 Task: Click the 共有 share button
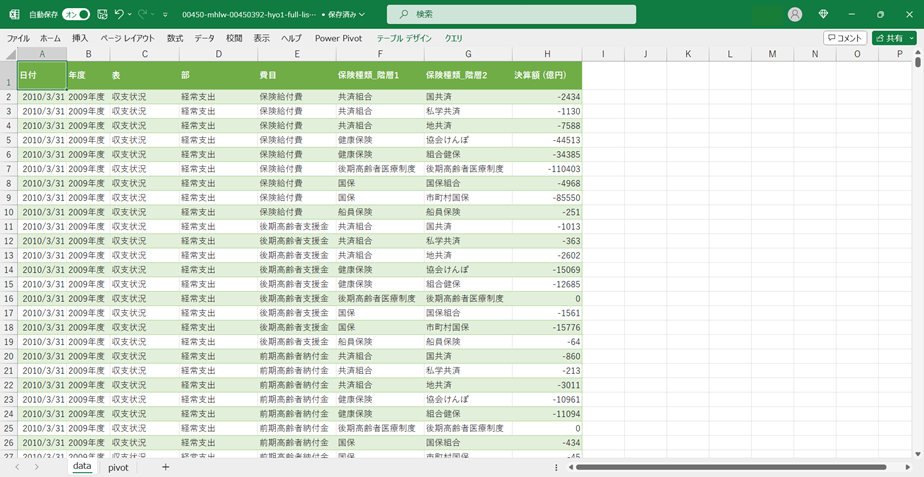[893, 38]
